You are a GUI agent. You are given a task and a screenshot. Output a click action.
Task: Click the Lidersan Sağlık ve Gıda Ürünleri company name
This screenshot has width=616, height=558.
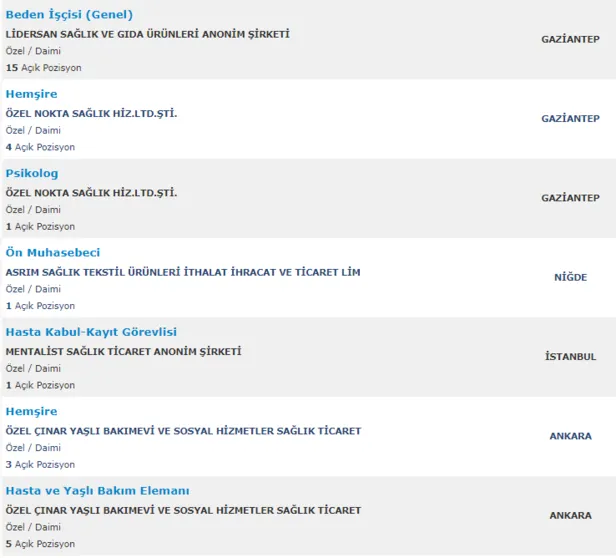tap(147, 33)
